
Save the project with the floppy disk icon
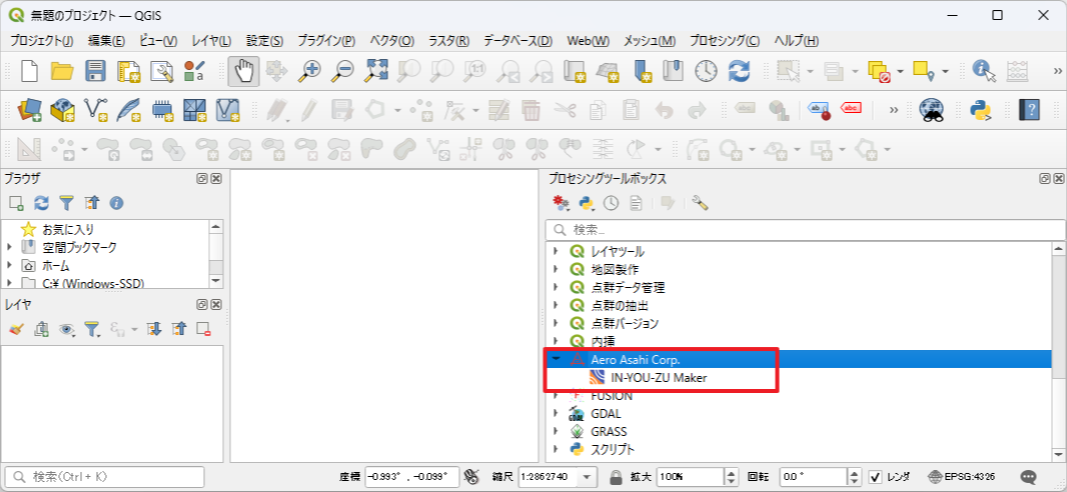[x=95, y=71]
